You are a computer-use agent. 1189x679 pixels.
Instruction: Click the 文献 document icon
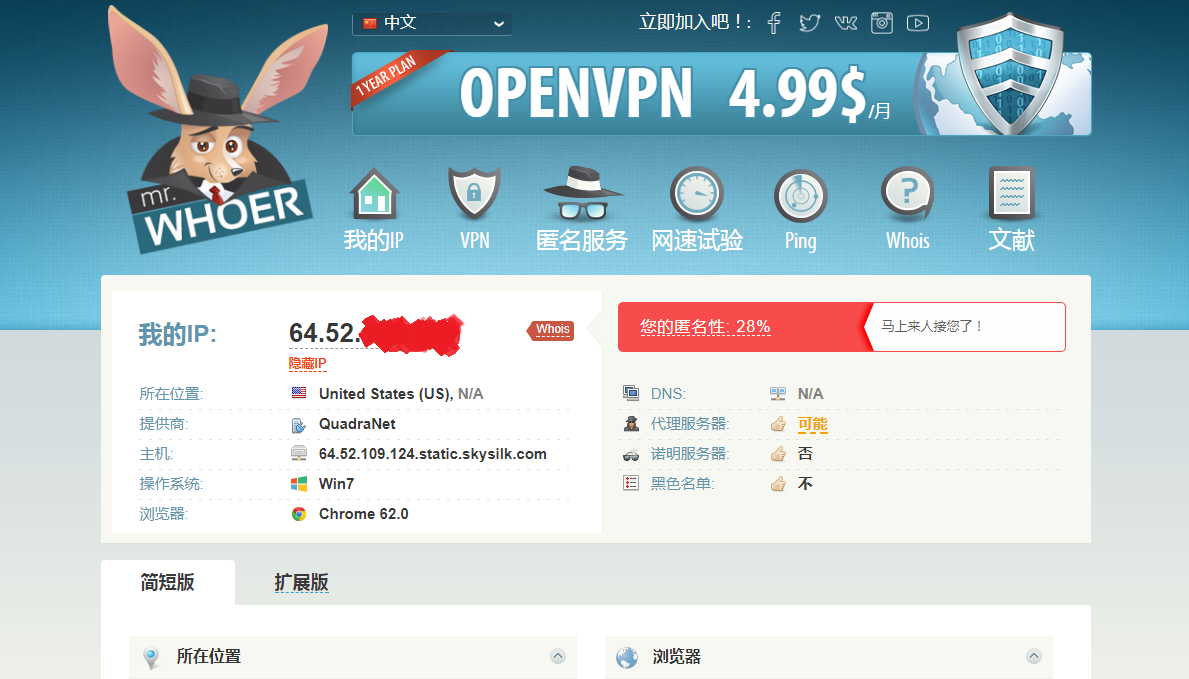(1012, 193)
